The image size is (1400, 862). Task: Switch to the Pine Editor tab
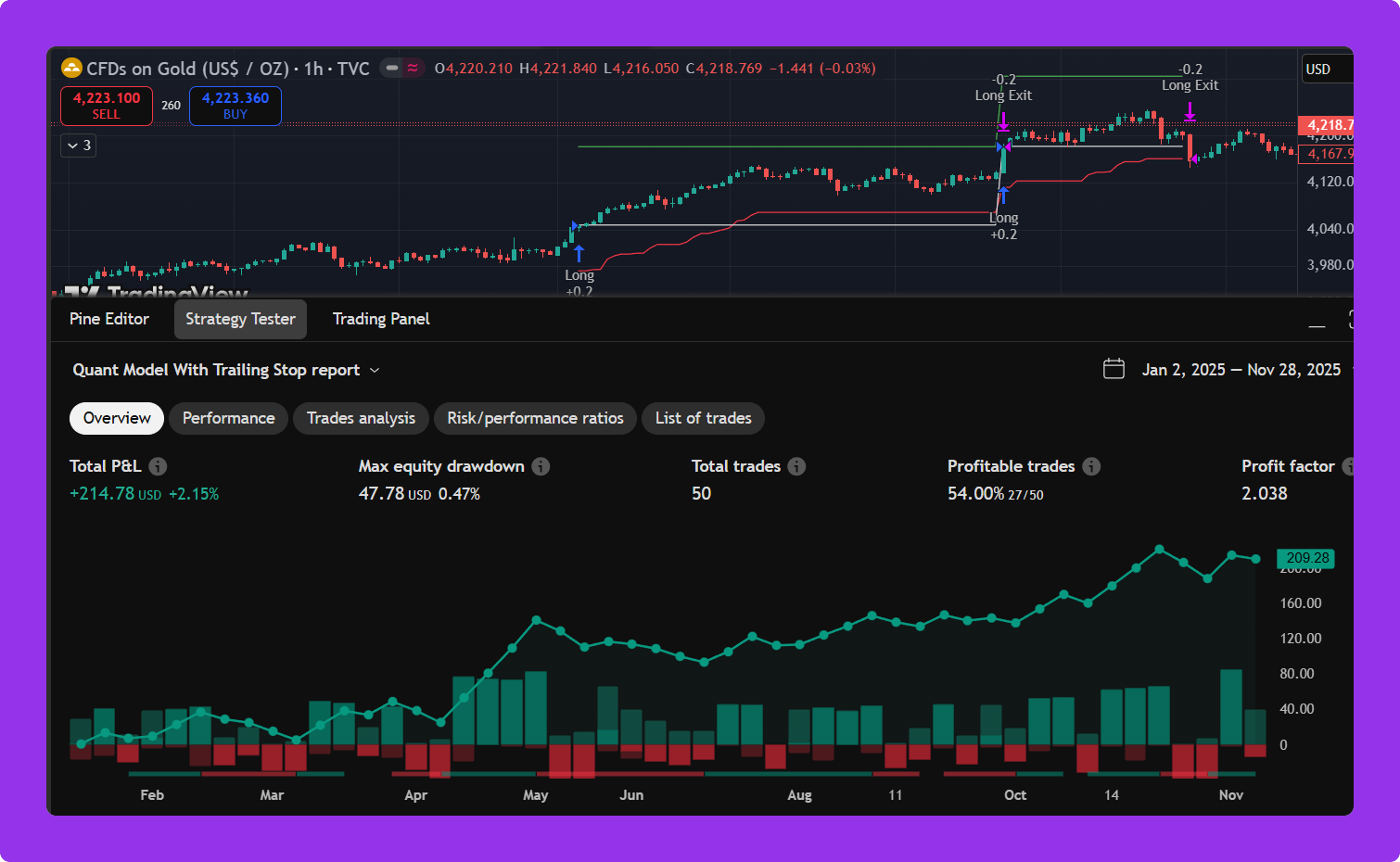109,319
